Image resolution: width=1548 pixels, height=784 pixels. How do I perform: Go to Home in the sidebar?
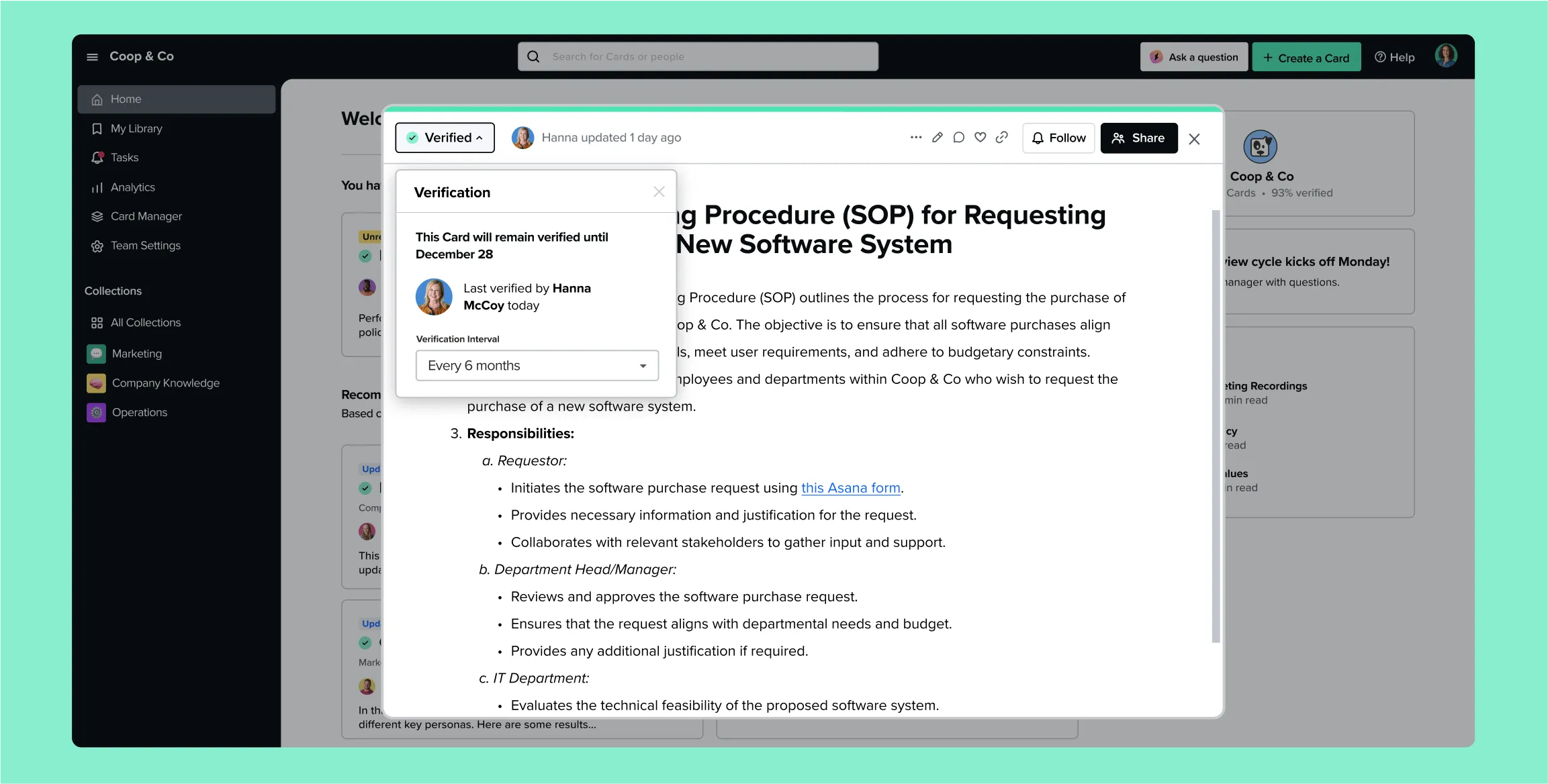point(126,99)
